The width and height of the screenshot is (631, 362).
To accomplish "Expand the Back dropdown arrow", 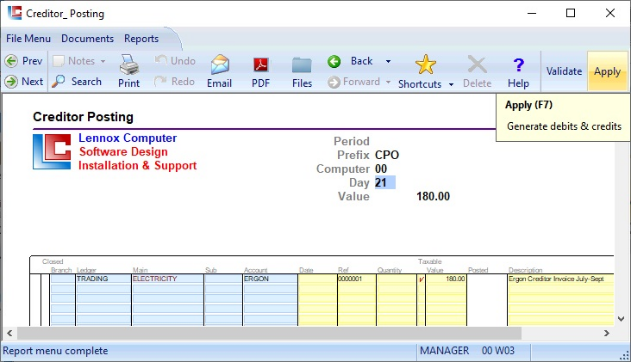I will tap(388, 61).
